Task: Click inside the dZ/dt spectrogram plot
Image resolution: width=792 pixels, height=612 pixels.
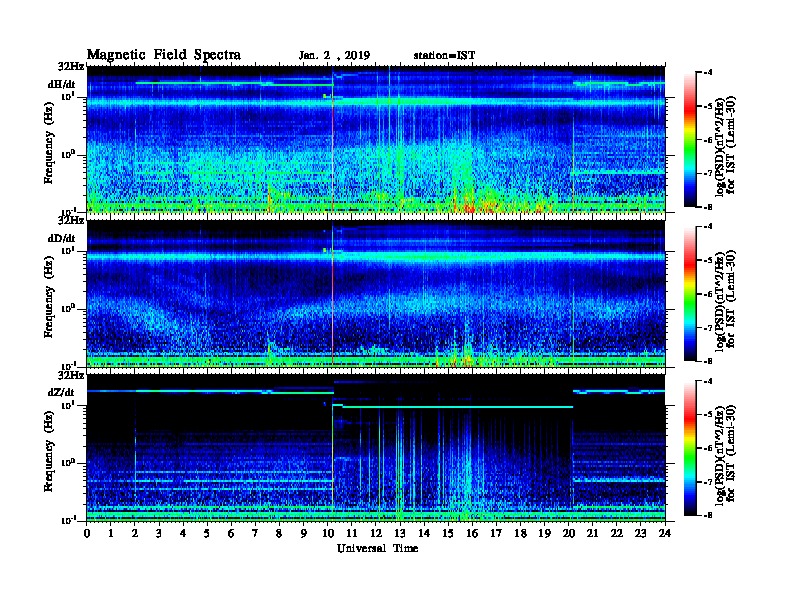Action: (376, 448)
